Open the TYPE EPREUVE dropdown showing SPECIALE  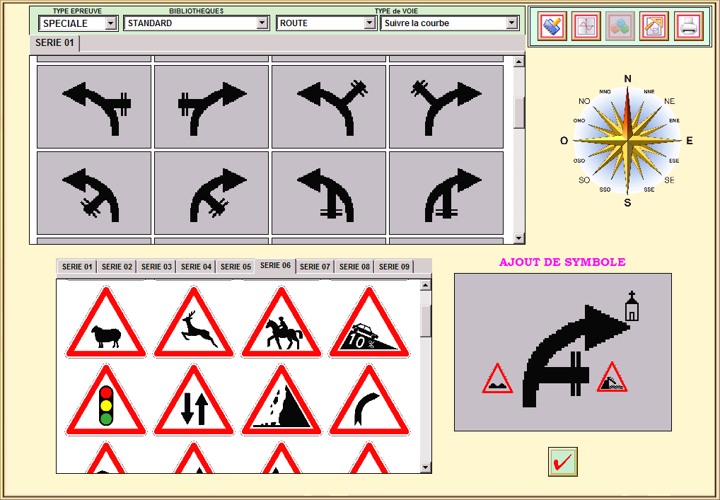78,23
